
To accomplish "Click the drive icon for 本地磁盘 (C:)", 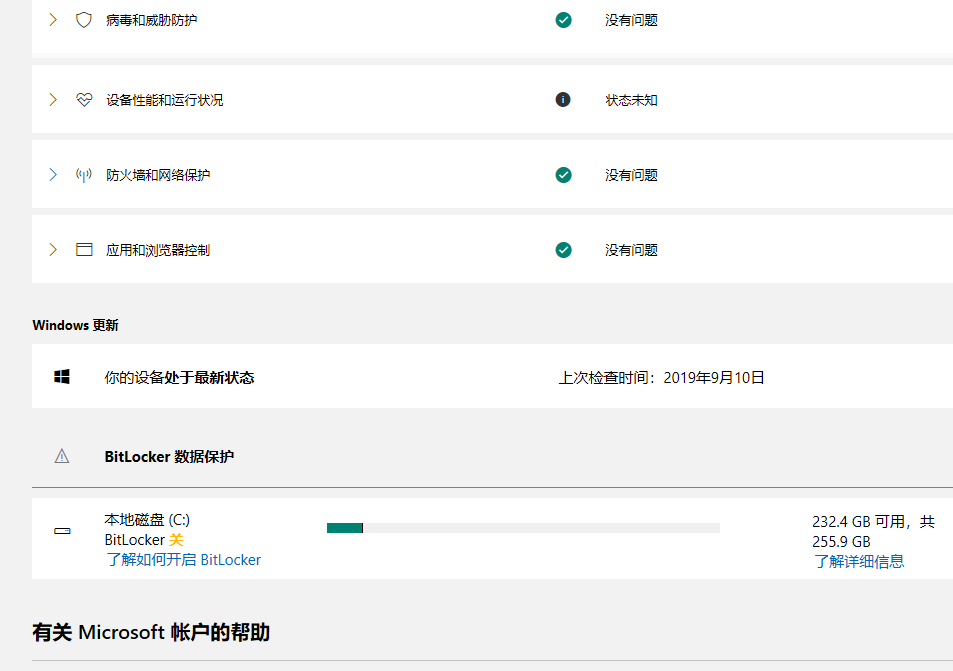I will (62, 531).
